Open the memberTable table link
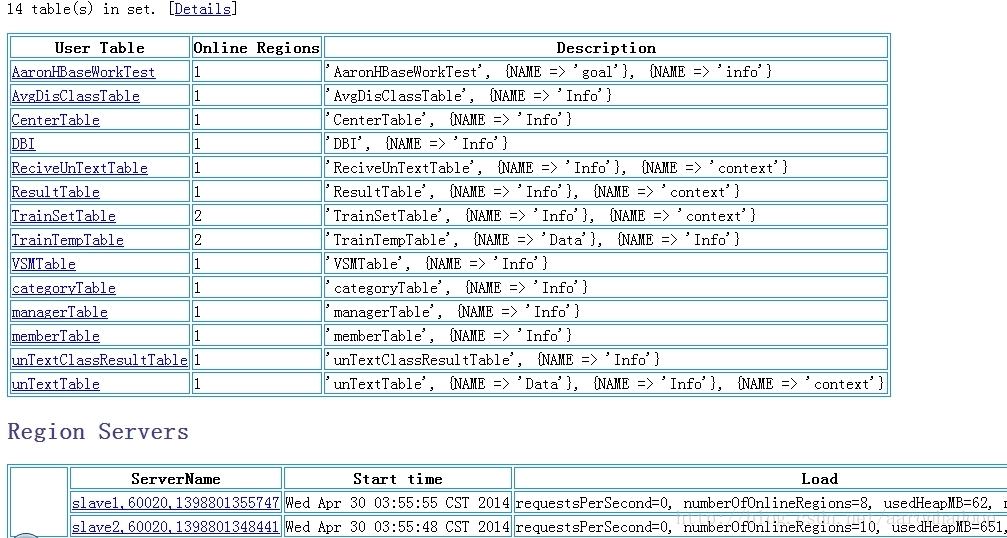 (56, 336)
